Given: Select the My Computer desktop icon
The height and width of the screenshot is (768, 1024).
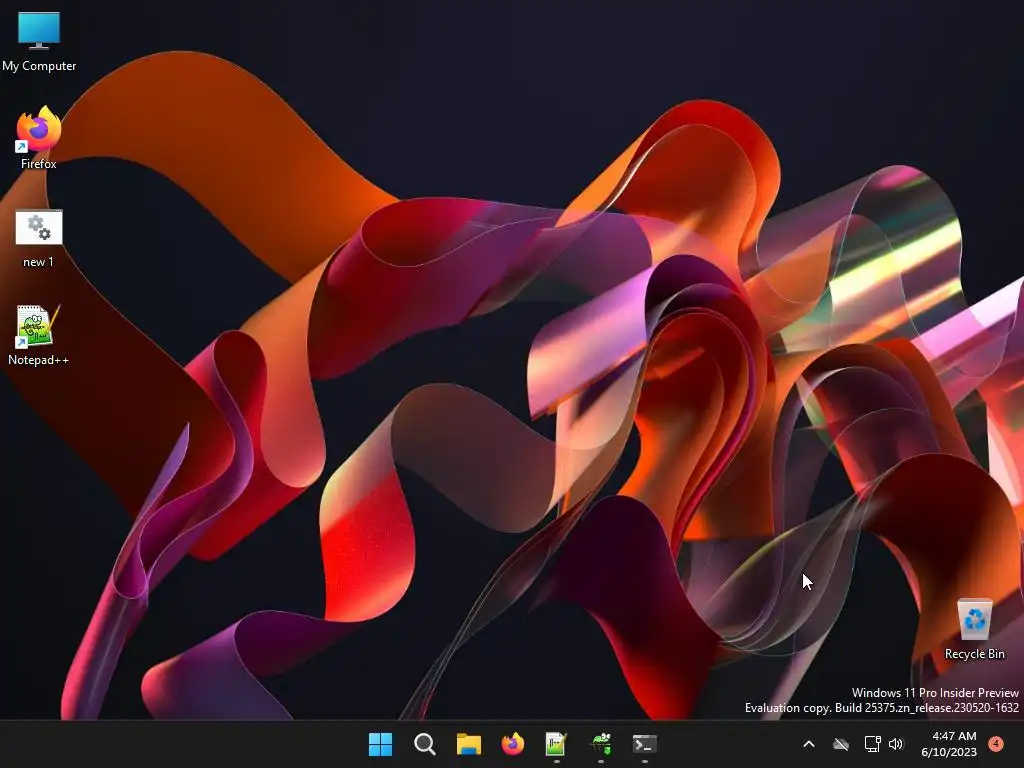Looking at the screenshot, I should [x=39, y=42].
